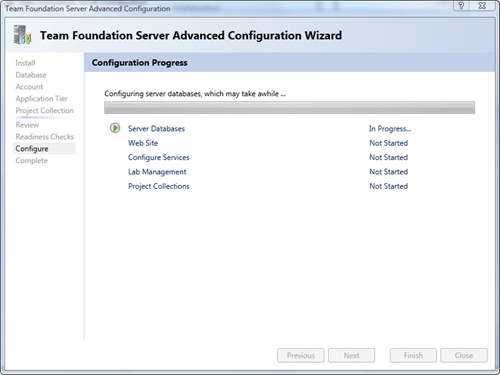Viewport: 500px width, 375px height.
Task: Click the configuration progress bar
Action: click(289, 108)
